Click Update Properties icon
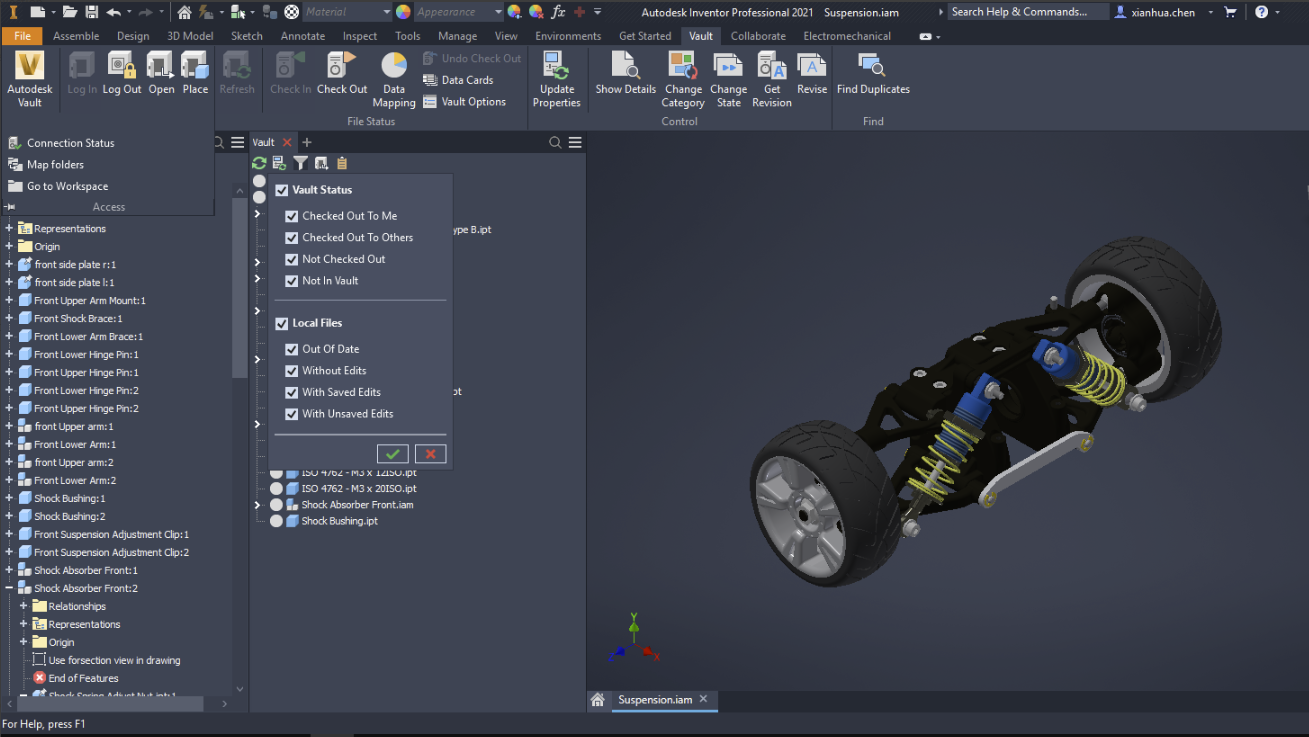This screenshot has width=1309, height=737. pyautogui.click(x=557, y=80)
